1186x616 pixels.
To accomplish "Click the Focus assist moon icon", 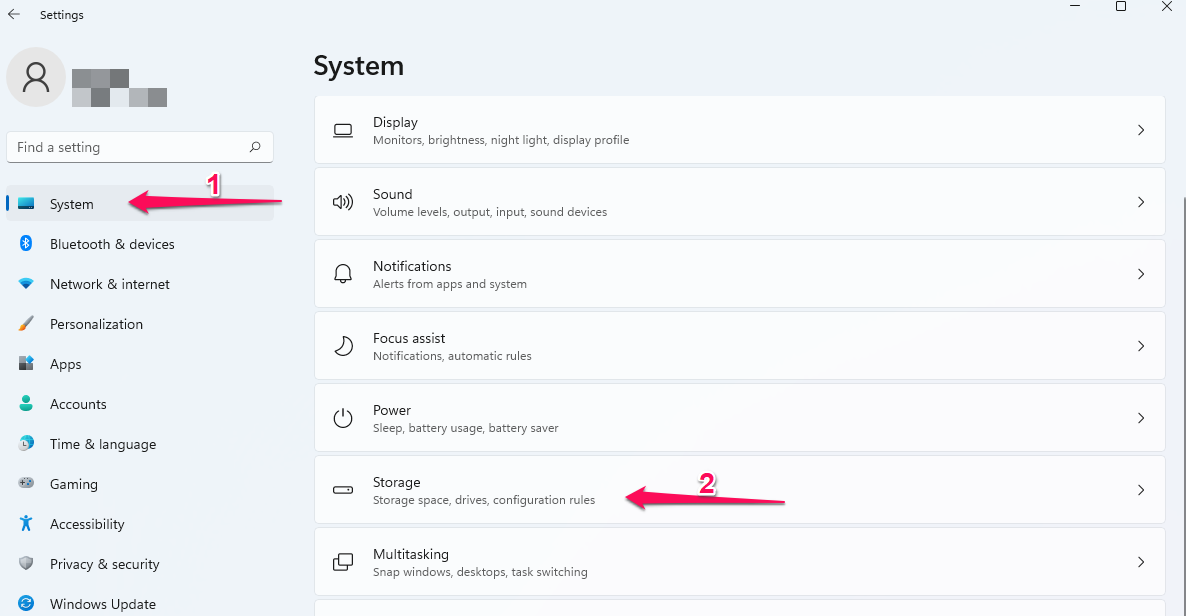I will tap(343, 346).
